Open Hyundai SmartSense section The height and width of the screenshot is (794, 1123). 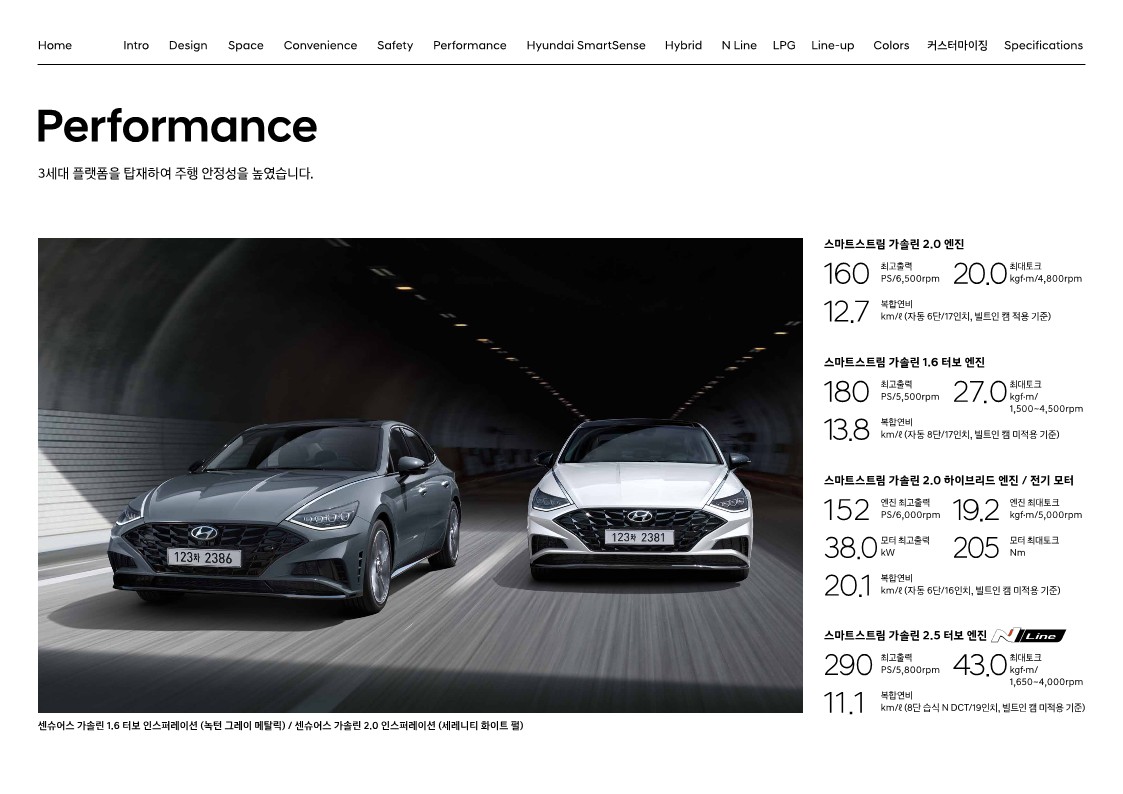(586, 45)
